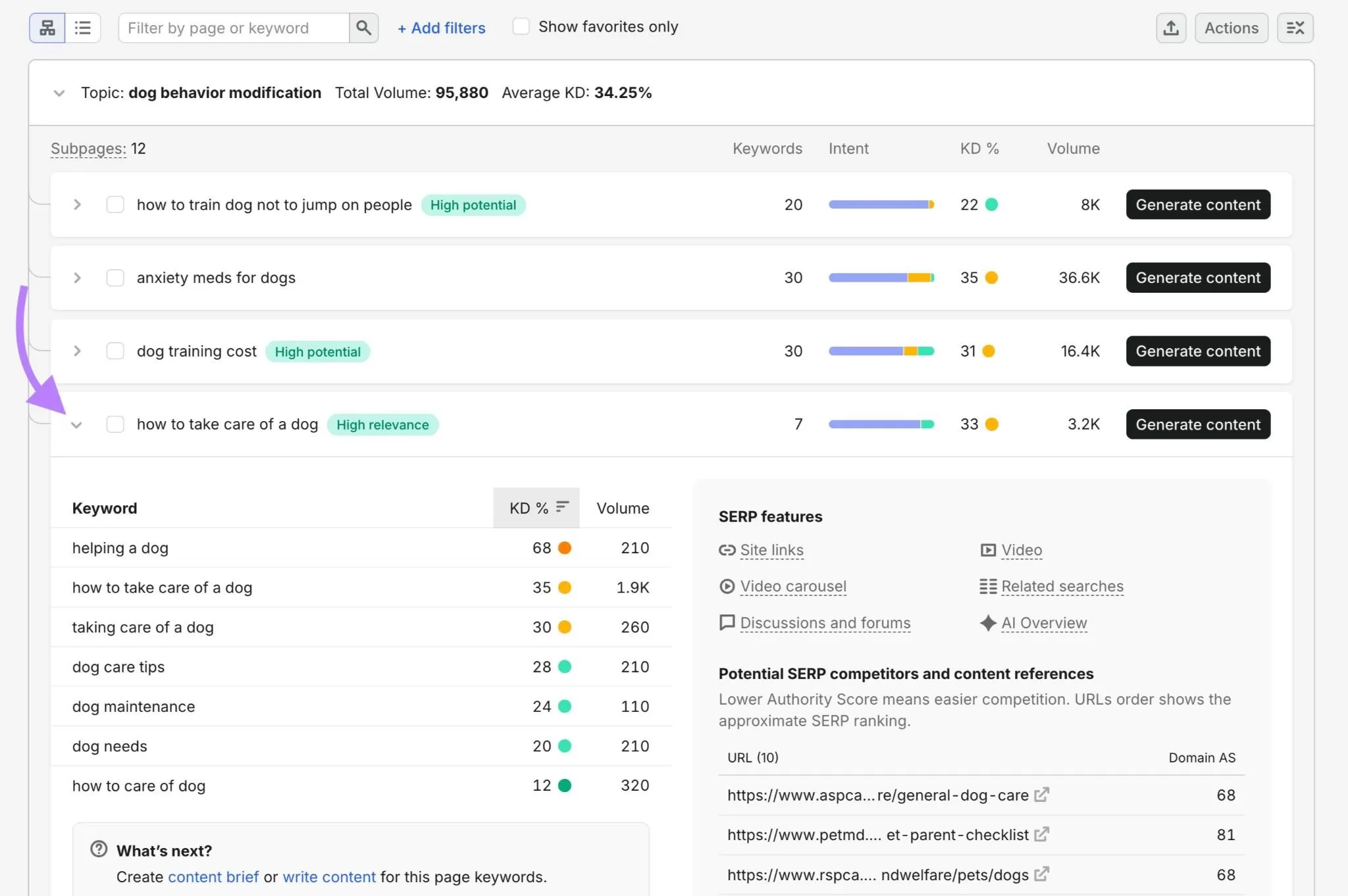
Task: Click the Discussions and forums speech icon
Action: (727, 622)
